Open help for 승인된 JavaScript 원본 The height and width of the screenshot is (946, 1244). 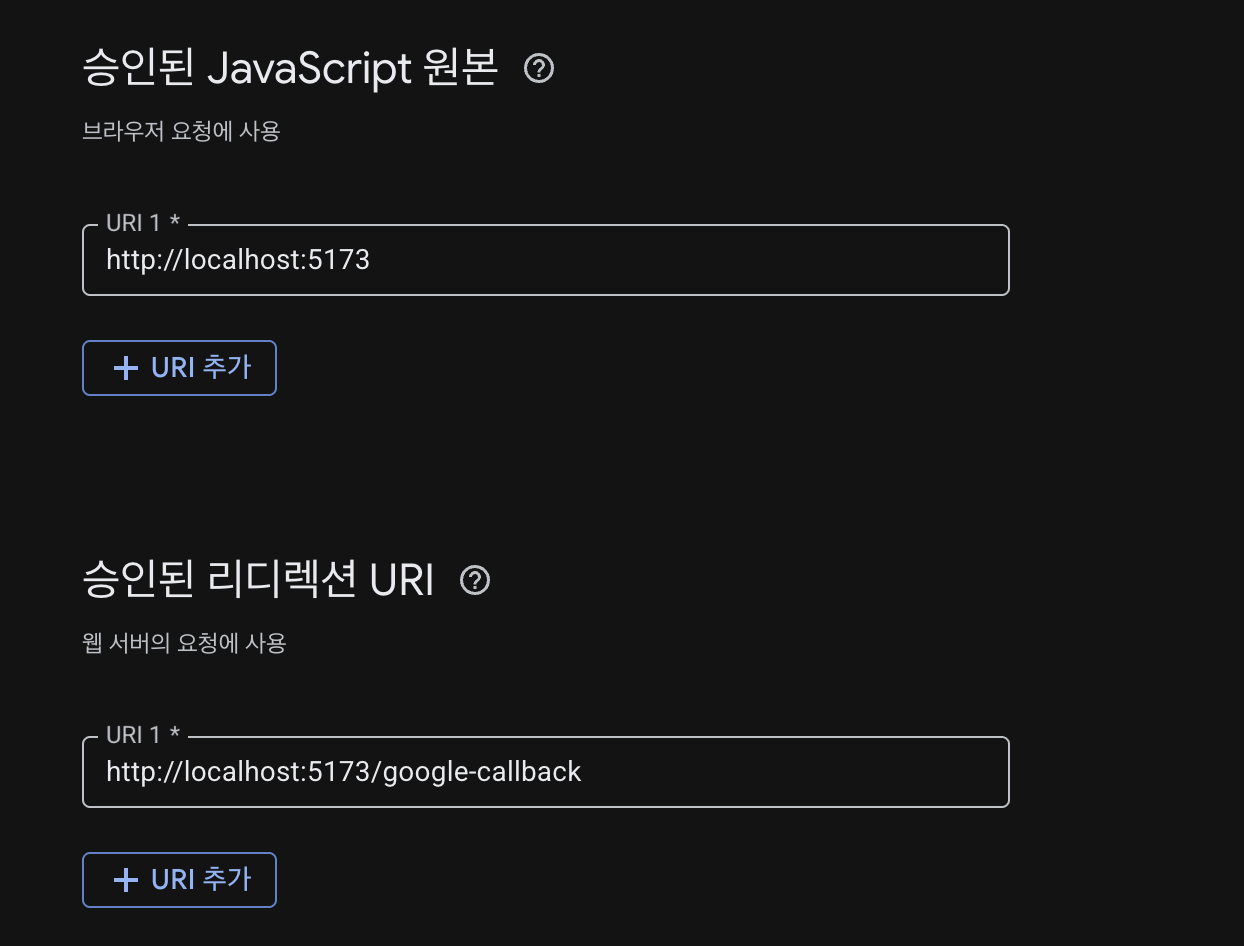[x=539, y=69]
